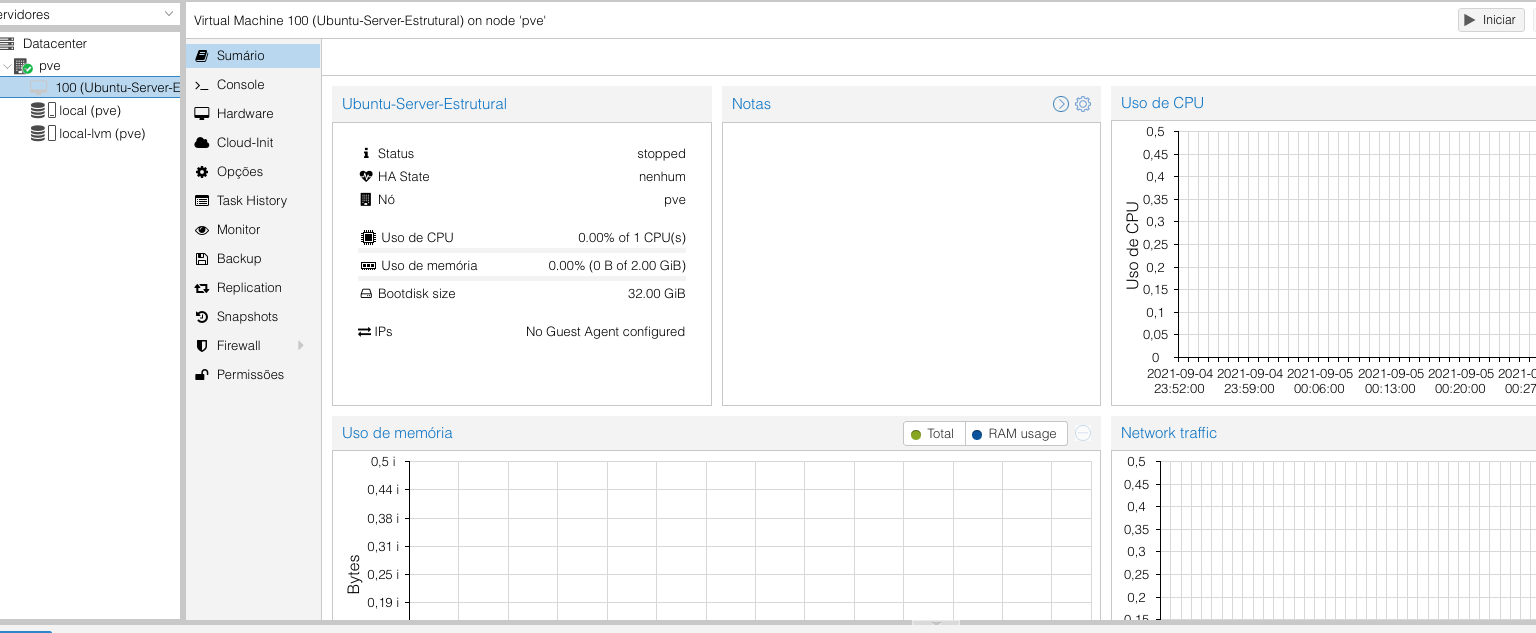Expand the Firewall submenu arrow
1536x633 pixels.
pyautogui.click(x=301, y=346)
